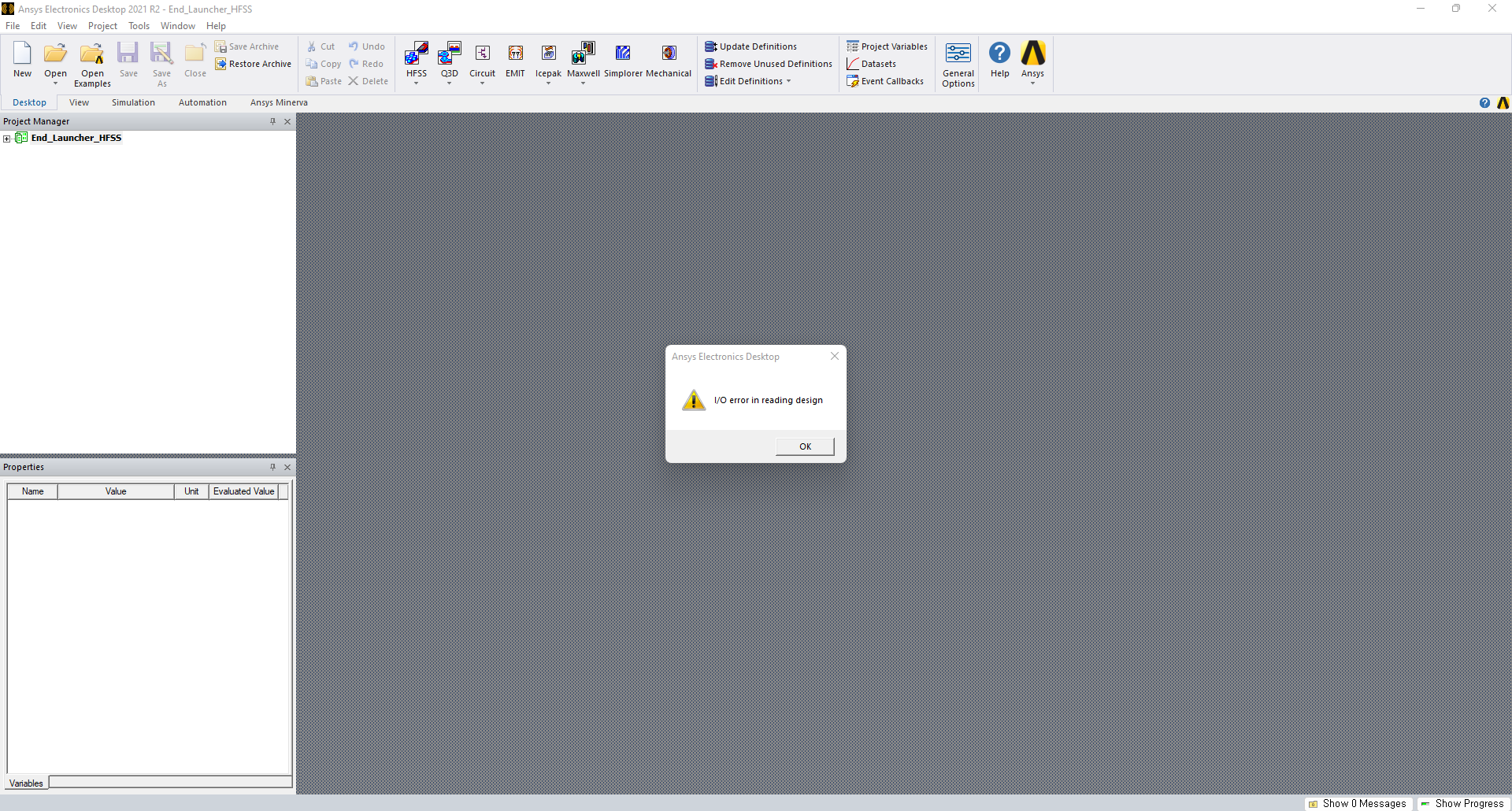
Task: Expand the Q3D dropdown arrow
Action: pyautogui.click(x=450, y=83)
